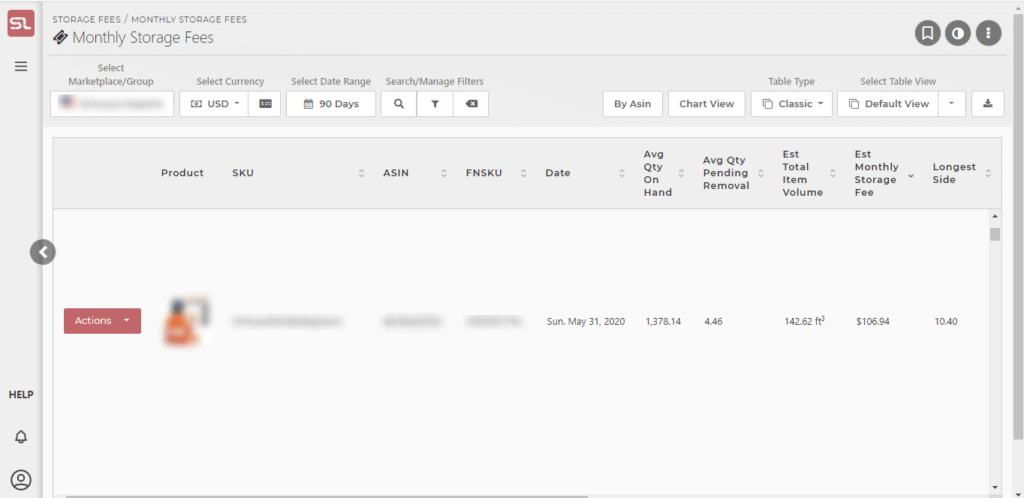This screenshot has height=498, width=1024.
Task: Click the table's vertical scrollbar thumb
Action: point(995,234)
